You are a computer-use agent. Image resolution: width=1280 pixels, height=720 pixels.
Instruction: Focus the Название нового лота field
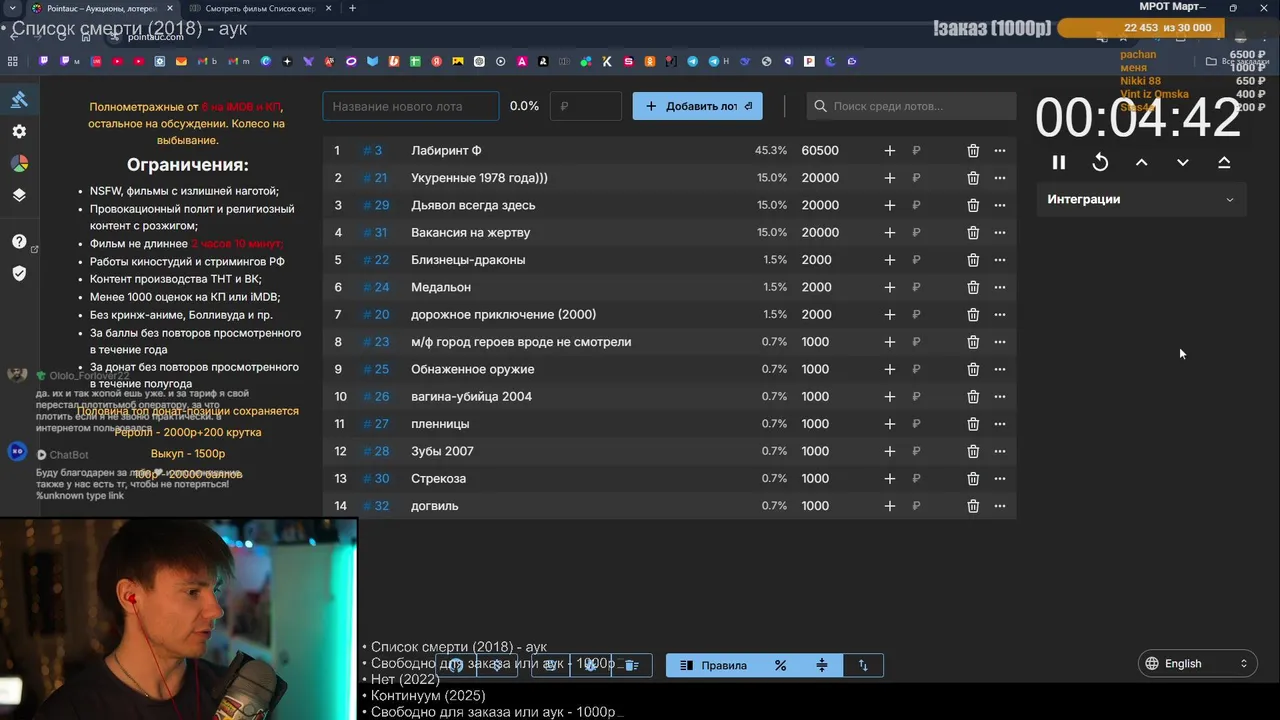[x=411, y=106]
